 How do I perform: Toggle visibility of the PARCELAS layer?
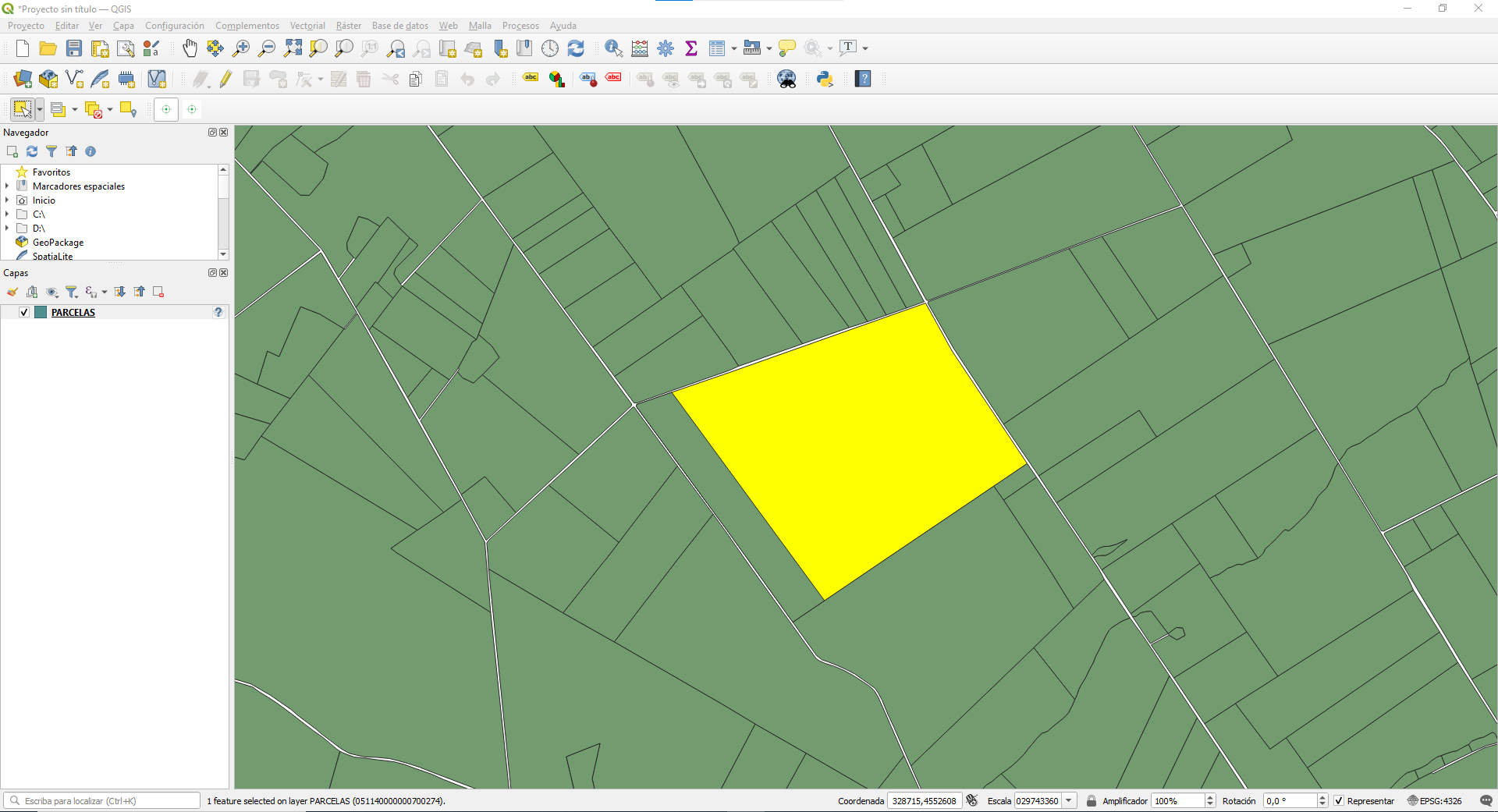(x=24, y=312)
